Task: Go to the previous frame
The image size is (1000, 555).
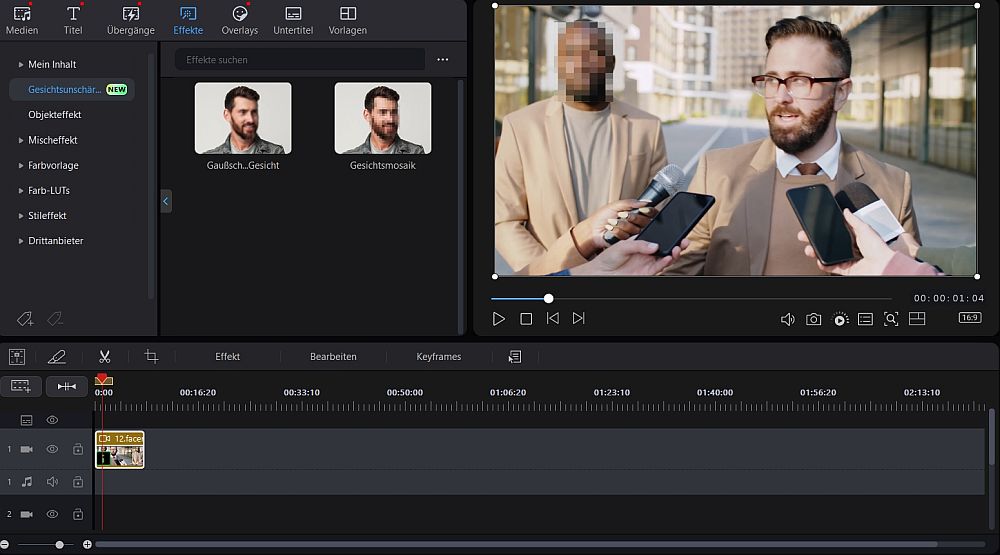Action: coord(553,318)
